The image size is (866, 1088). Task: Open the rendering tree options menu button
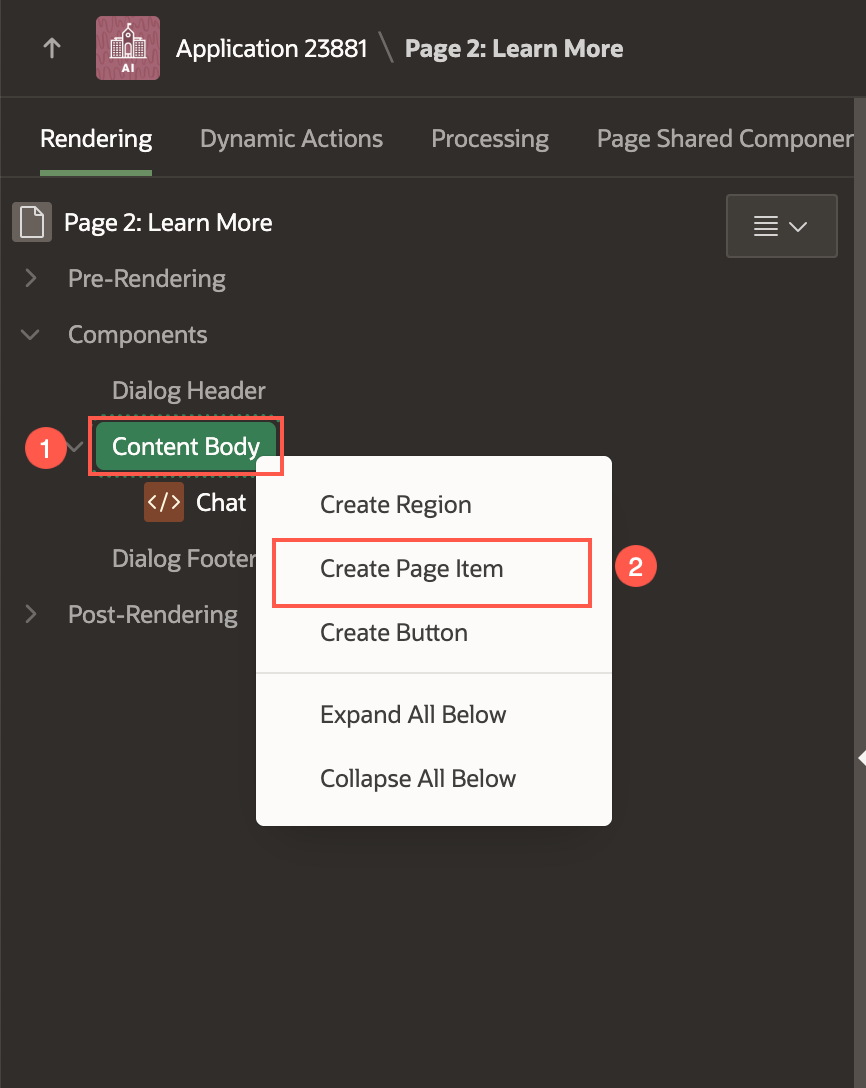[781, 226]
